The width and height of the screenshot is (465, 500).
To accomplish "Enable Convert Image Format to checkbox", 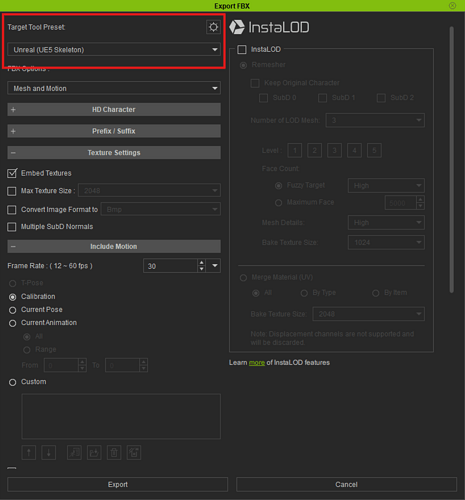I will [x=12, y=210].
